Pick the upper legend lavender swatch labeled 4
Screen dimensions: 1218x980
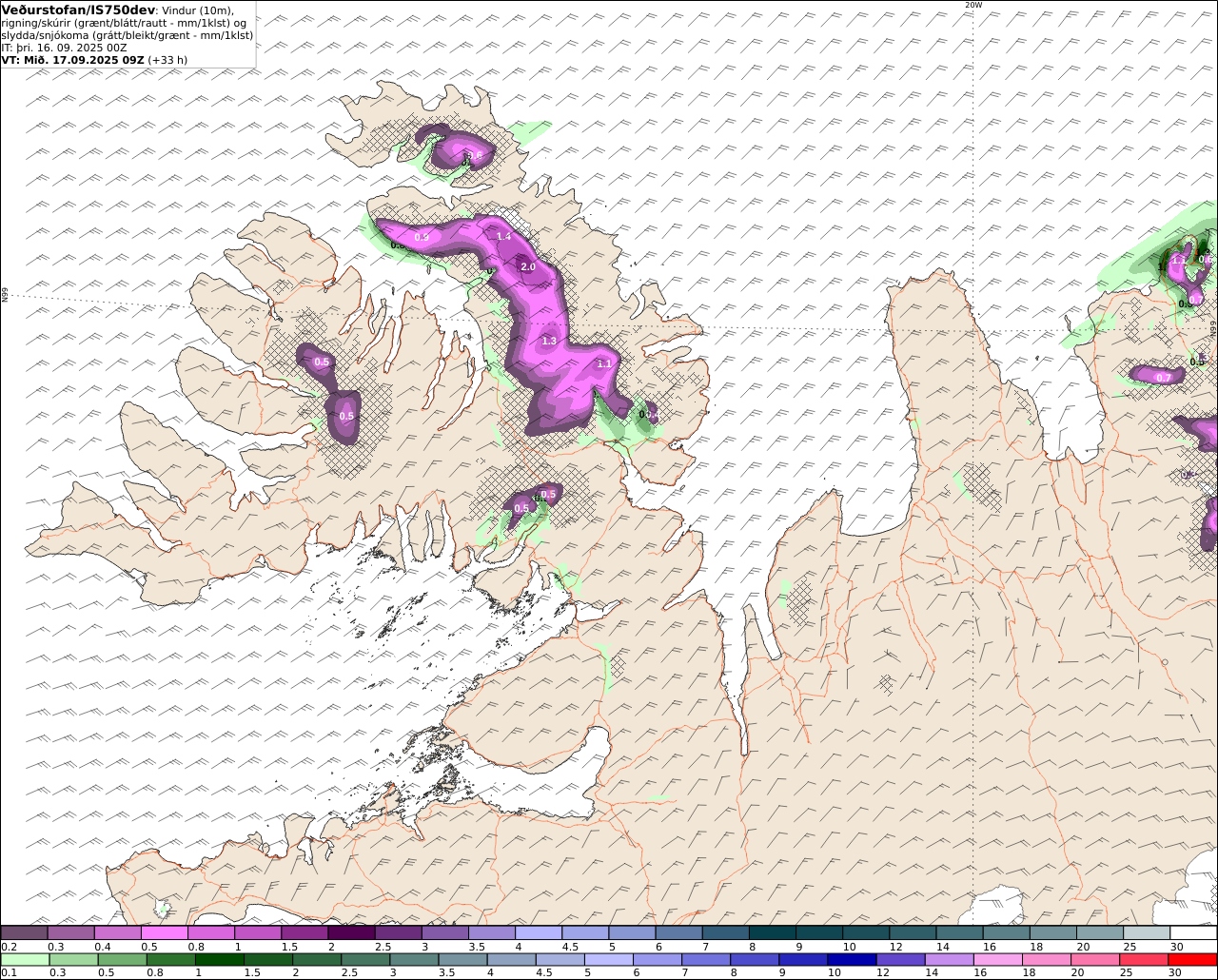pyautogui.click(x=539, y=932)
